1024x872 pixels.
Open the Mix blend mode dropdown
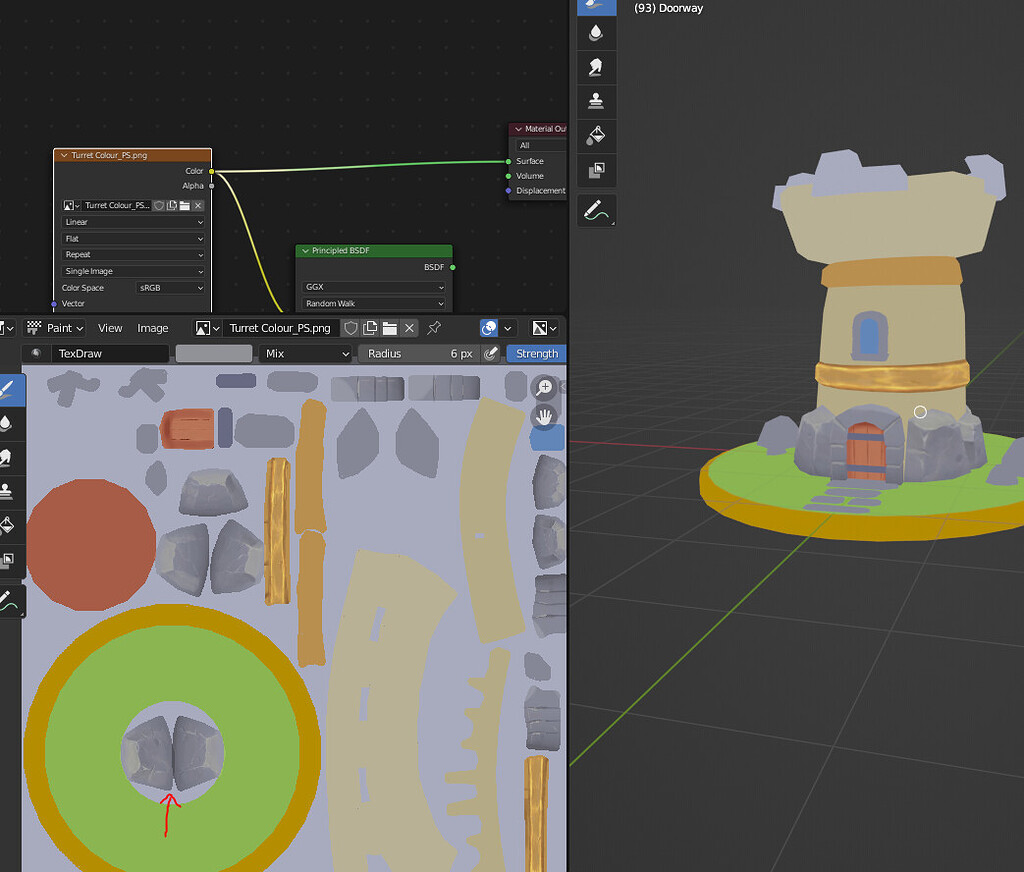point(306,353)
